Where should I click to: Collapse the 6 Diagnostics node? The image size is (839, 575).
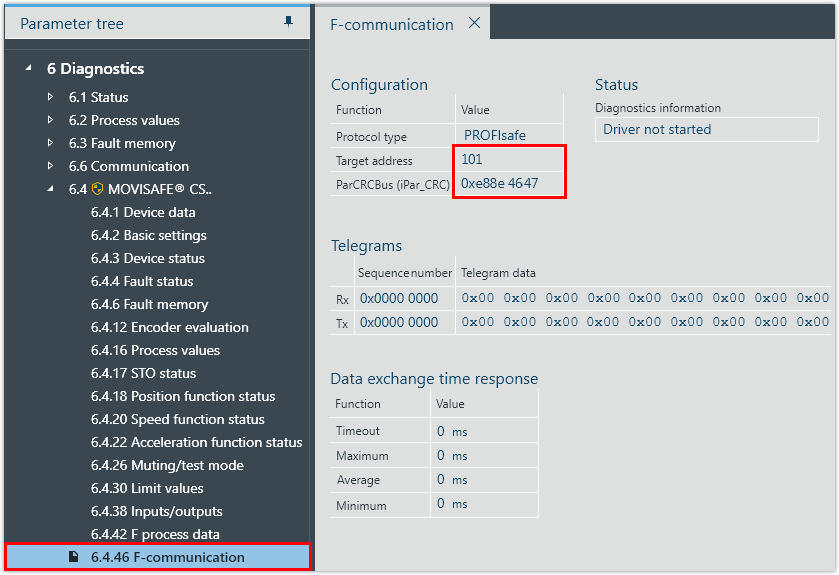(28, 69)
